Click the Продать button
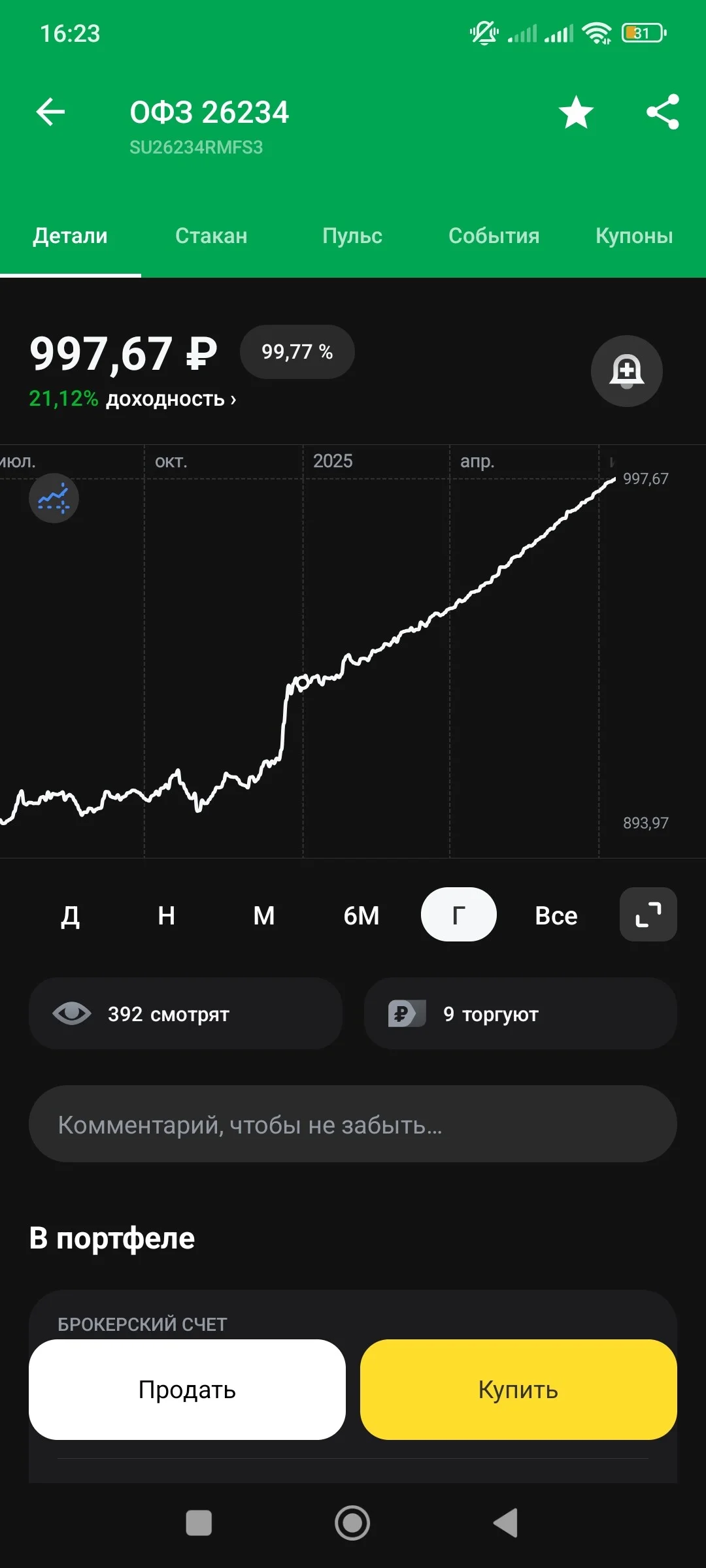 (x=187, y=1390)
